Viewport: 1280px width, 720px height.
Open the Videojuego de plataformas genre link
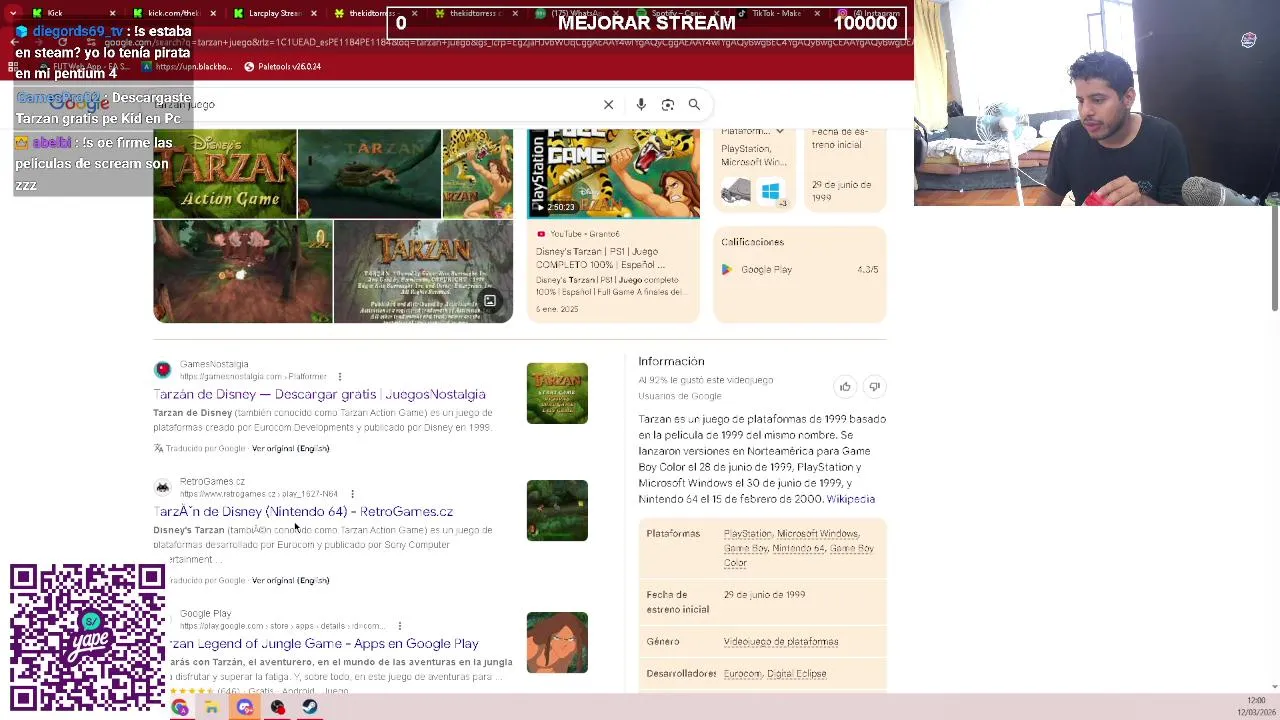tap(781, 642)
